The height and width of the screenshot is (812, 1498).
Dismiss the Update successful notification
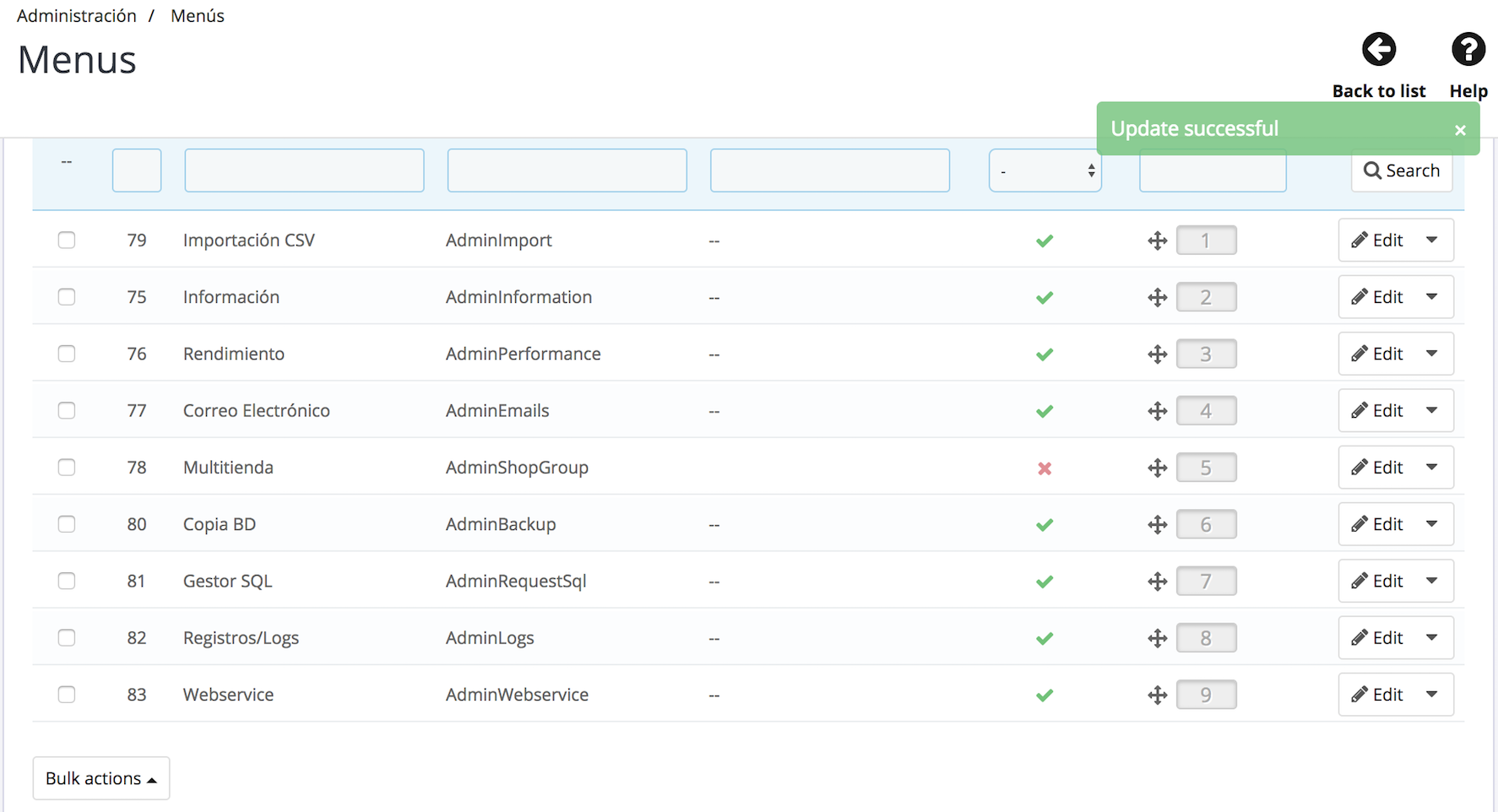pyautogui.click(x=1460, y=130)
